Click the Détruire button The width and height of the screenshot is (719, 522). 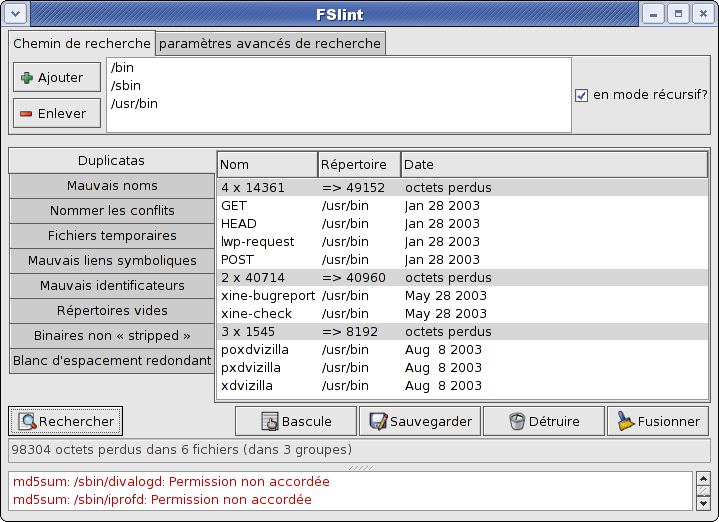pyautogui.click(x=544, y=421)
